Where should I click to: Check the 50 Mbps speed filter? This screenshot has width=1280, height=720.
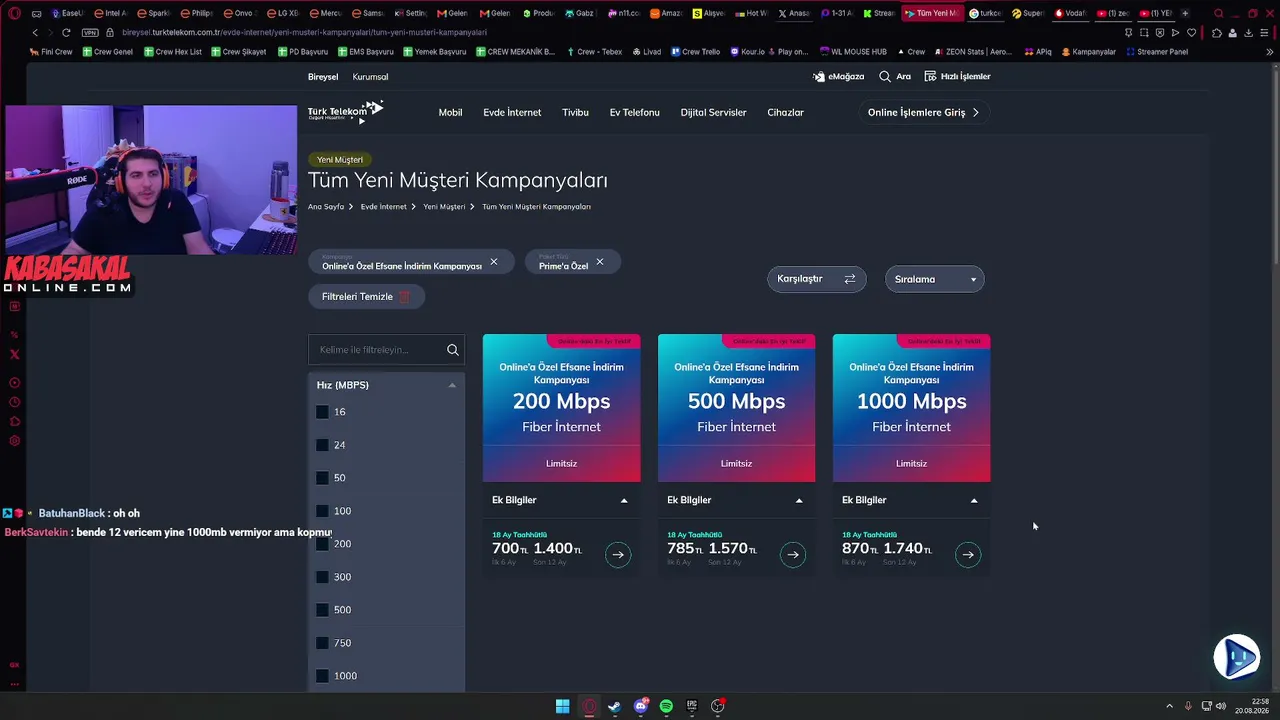[322, 478]
